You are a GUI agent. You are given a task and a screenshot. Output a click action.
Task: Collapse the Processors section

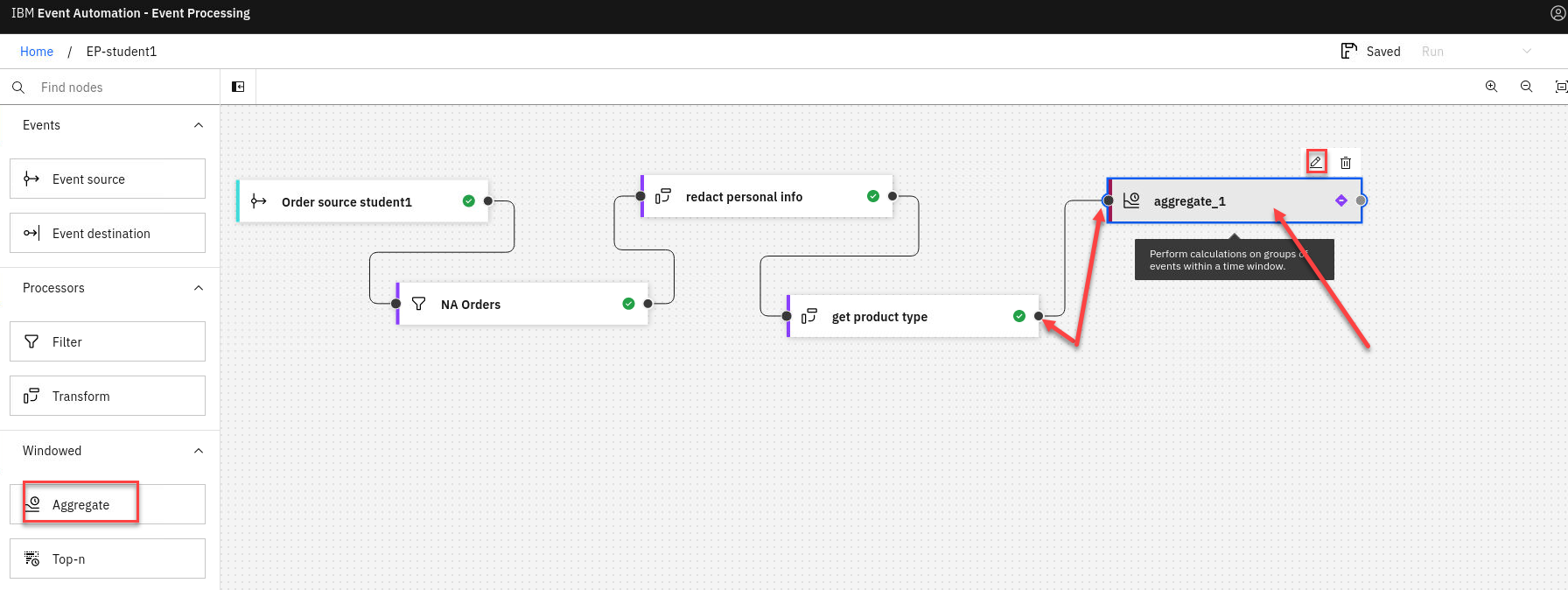[x=199, y=288]
